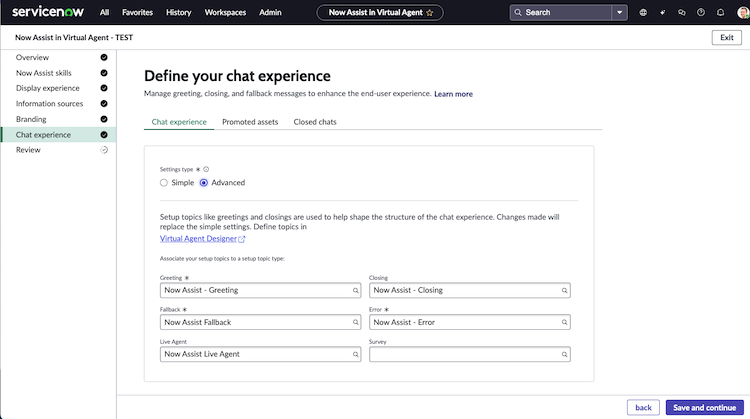
Task: Click the Display experience completed checkmark
Action: tap(104, 88)
